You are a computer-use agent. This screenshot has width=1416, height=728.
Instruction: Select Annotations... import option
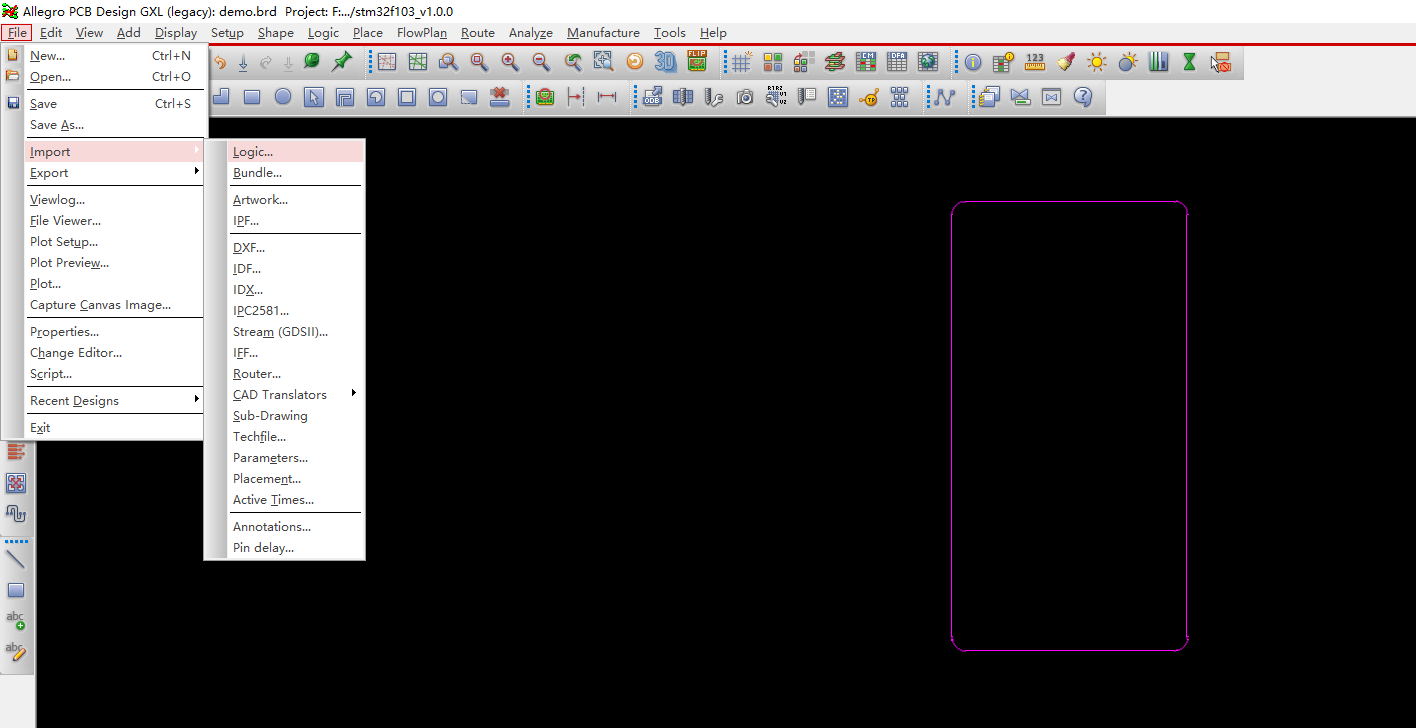click(x=295, y=527)
